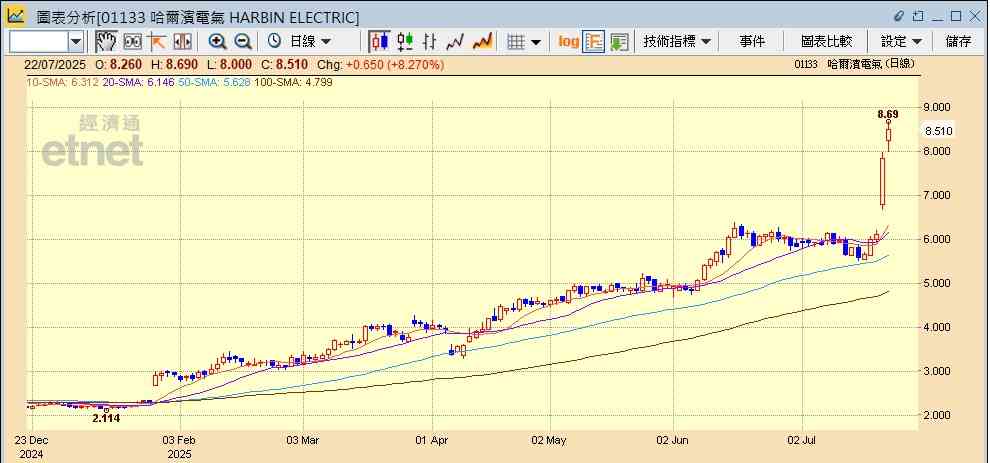Click the 8.510 current price tag

pos(938,131)
